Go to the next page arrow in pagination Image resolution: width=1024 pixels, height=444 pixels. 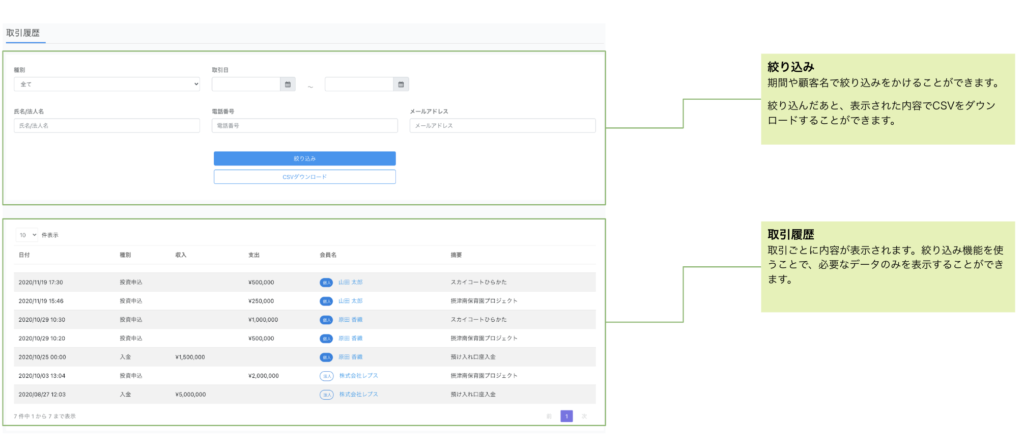click(585, 415)
